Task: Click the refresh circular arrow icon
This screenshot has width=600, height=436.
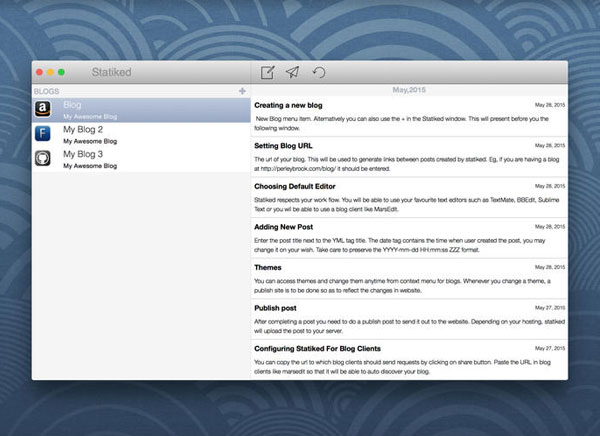Action: (318, 72)
